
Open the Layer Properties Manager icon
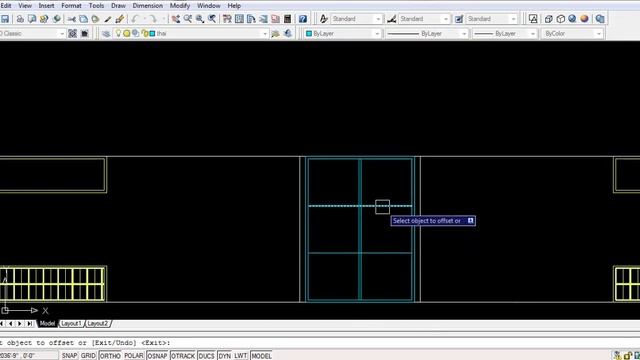coord(106,33)
